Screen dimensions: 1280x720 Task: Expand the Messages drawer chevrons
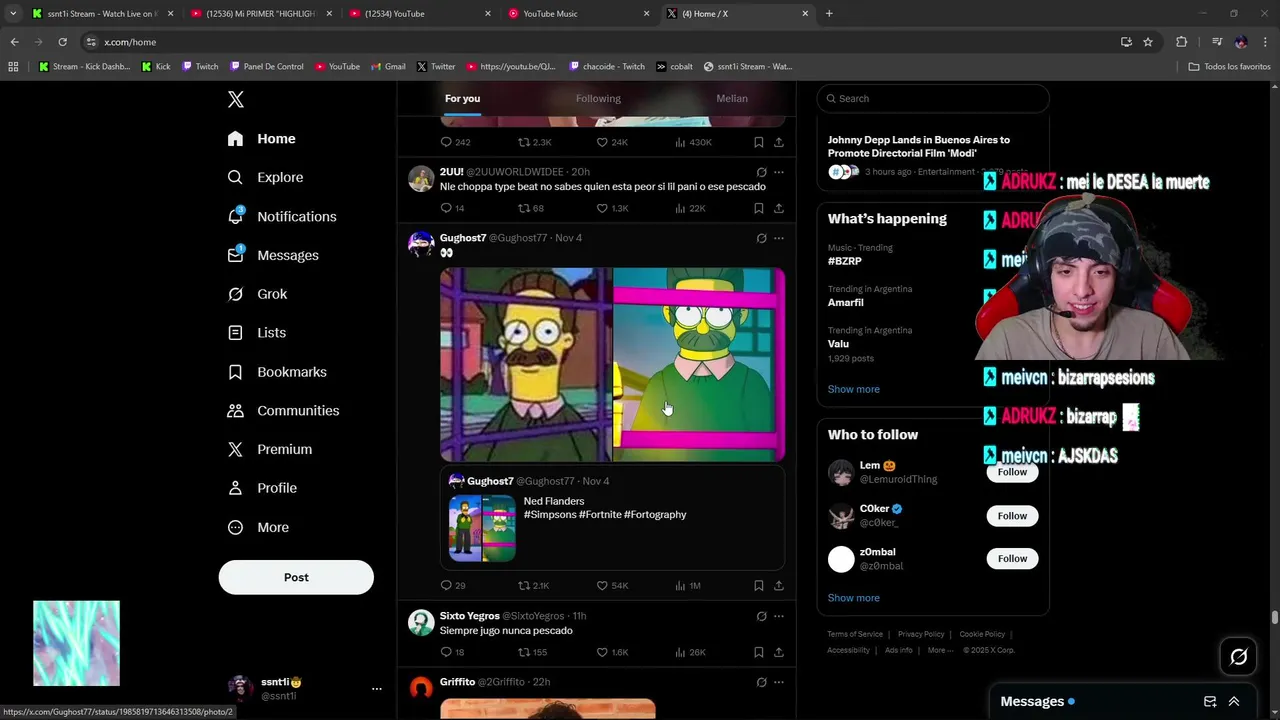click(x=1234, y=702)
